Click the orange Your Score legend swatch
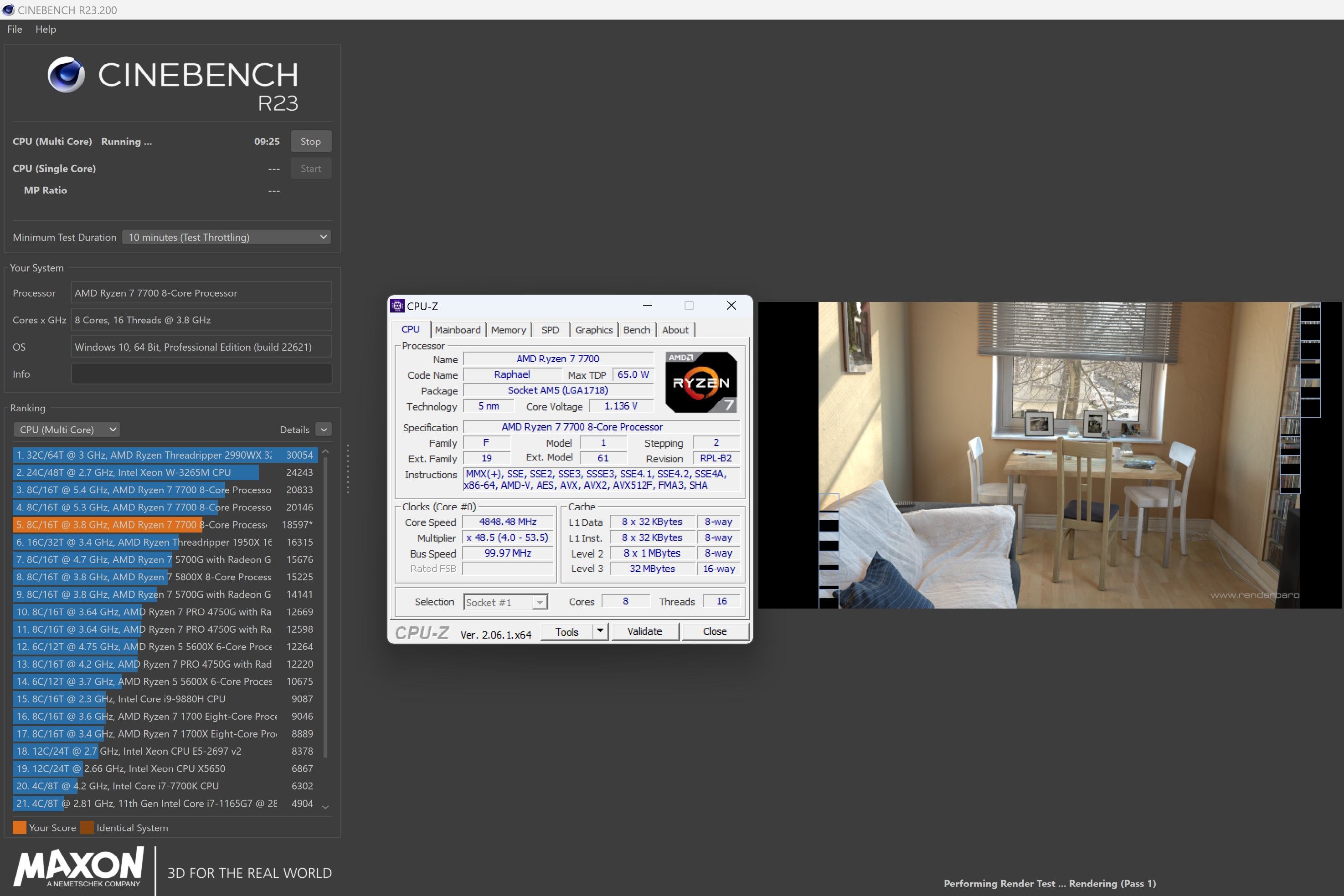The image size is (1344, 896). click(20, 827)
